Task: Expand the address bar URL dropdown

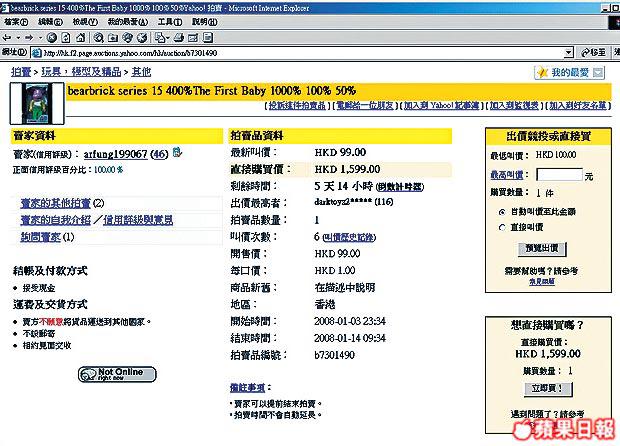Action: click(x=569, y=53)
